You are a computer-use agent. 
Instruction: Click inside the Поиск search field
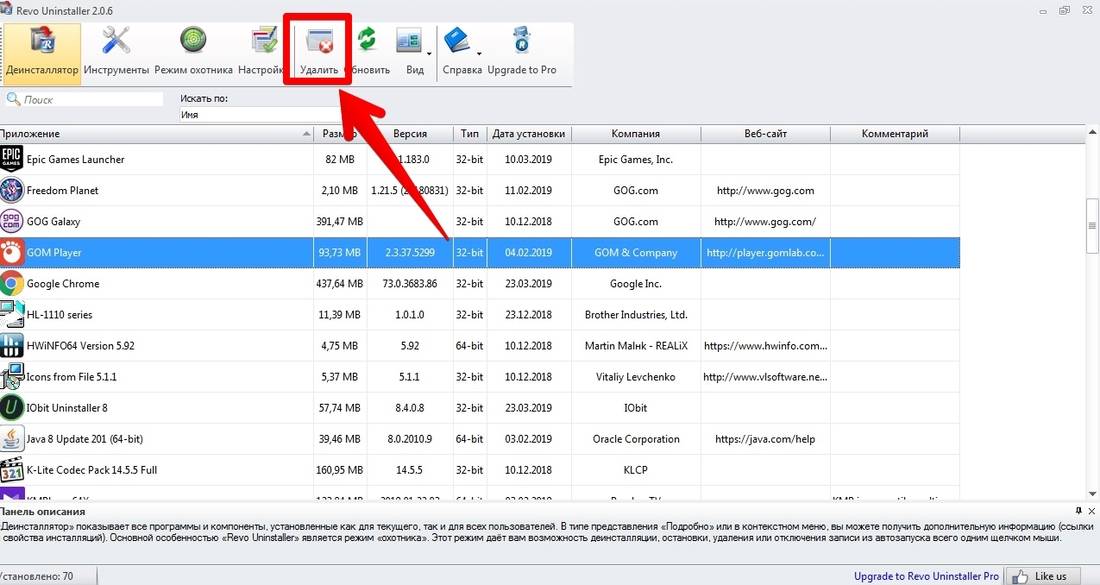point(90,100)
